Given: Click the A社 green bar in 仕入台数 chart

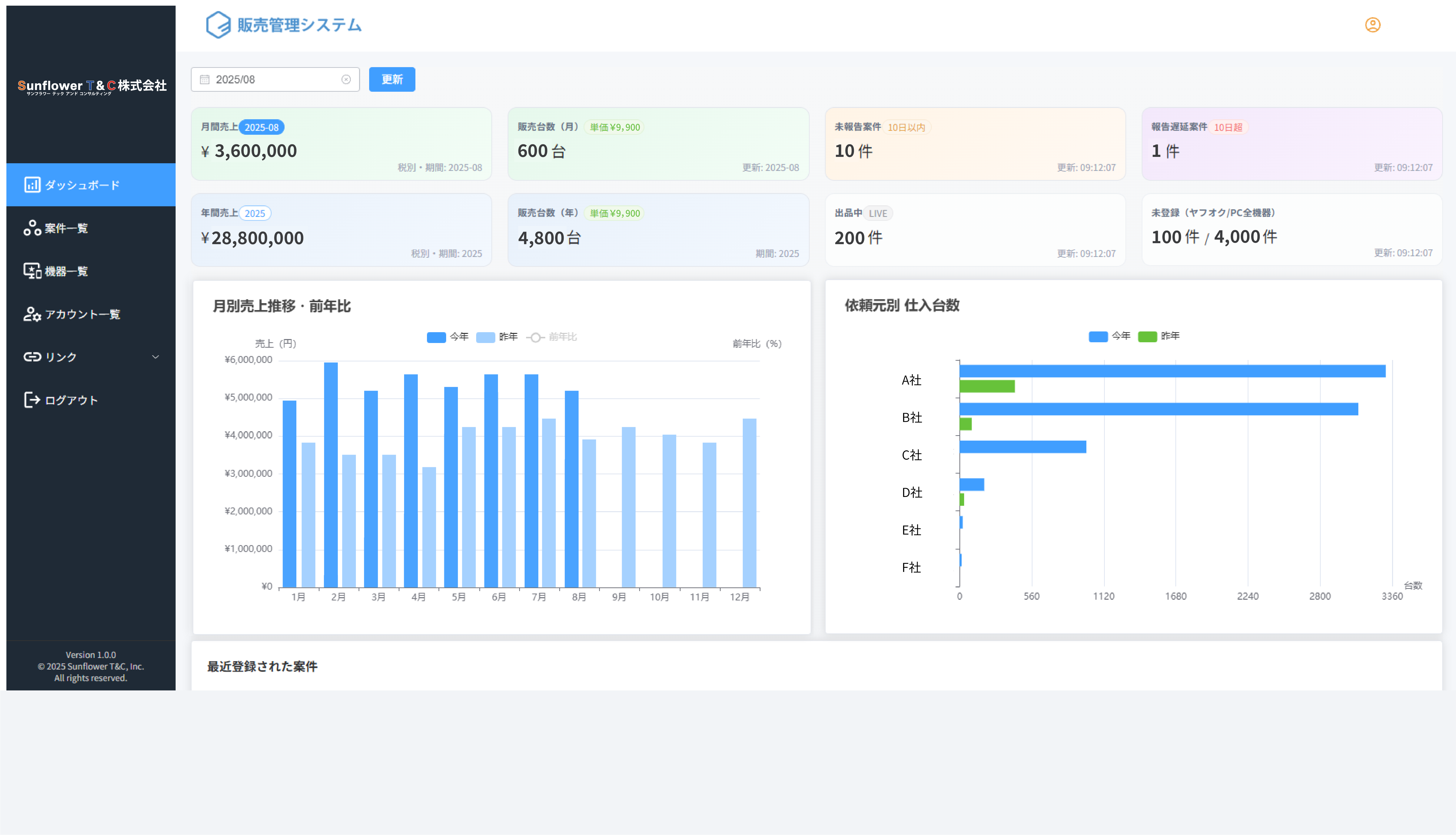Looking at the screenshot, I should click(x=987, y=386).
